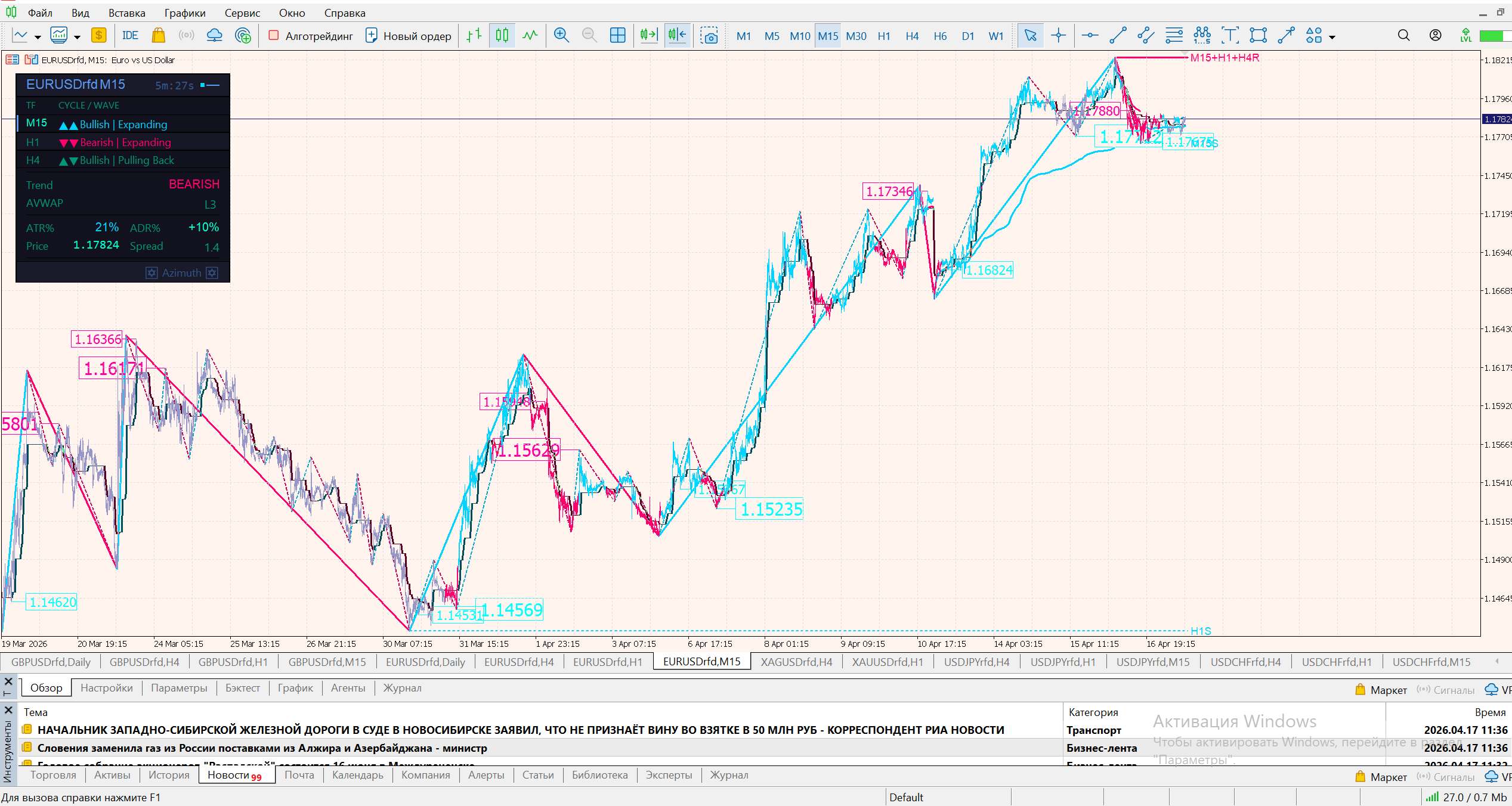This screenshot has width=1512, height=806.
Task: Insert a text label tool
Action: click(1230, 36)
